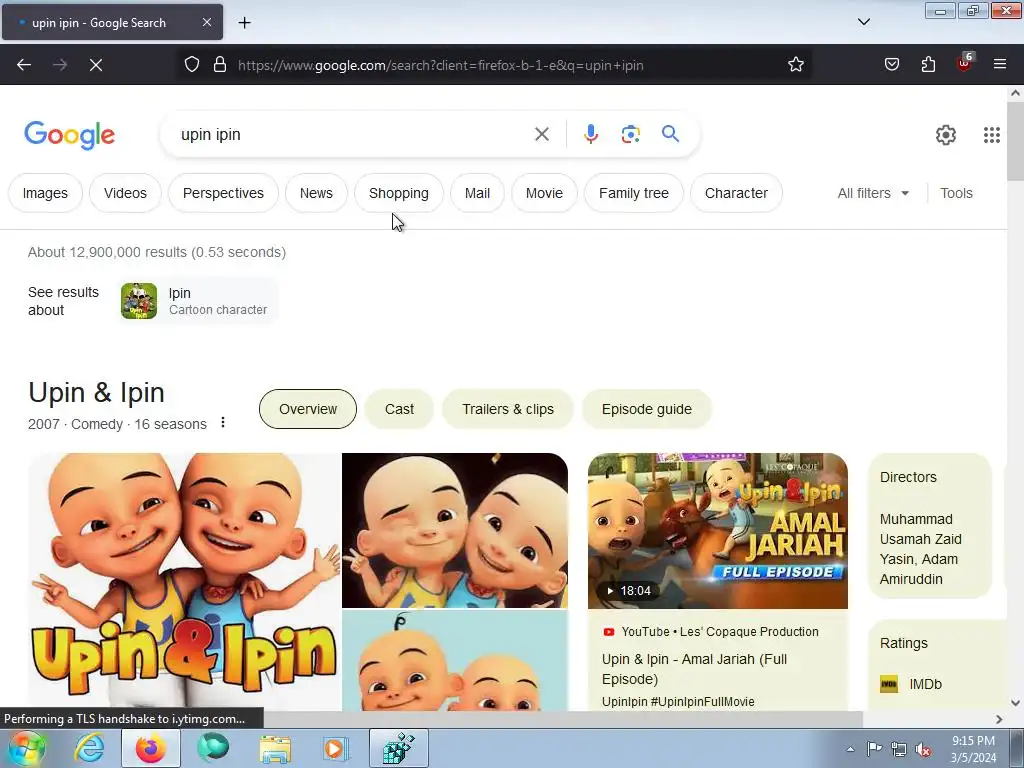Expand the All filters dropdown

click(x=873, y=193)
